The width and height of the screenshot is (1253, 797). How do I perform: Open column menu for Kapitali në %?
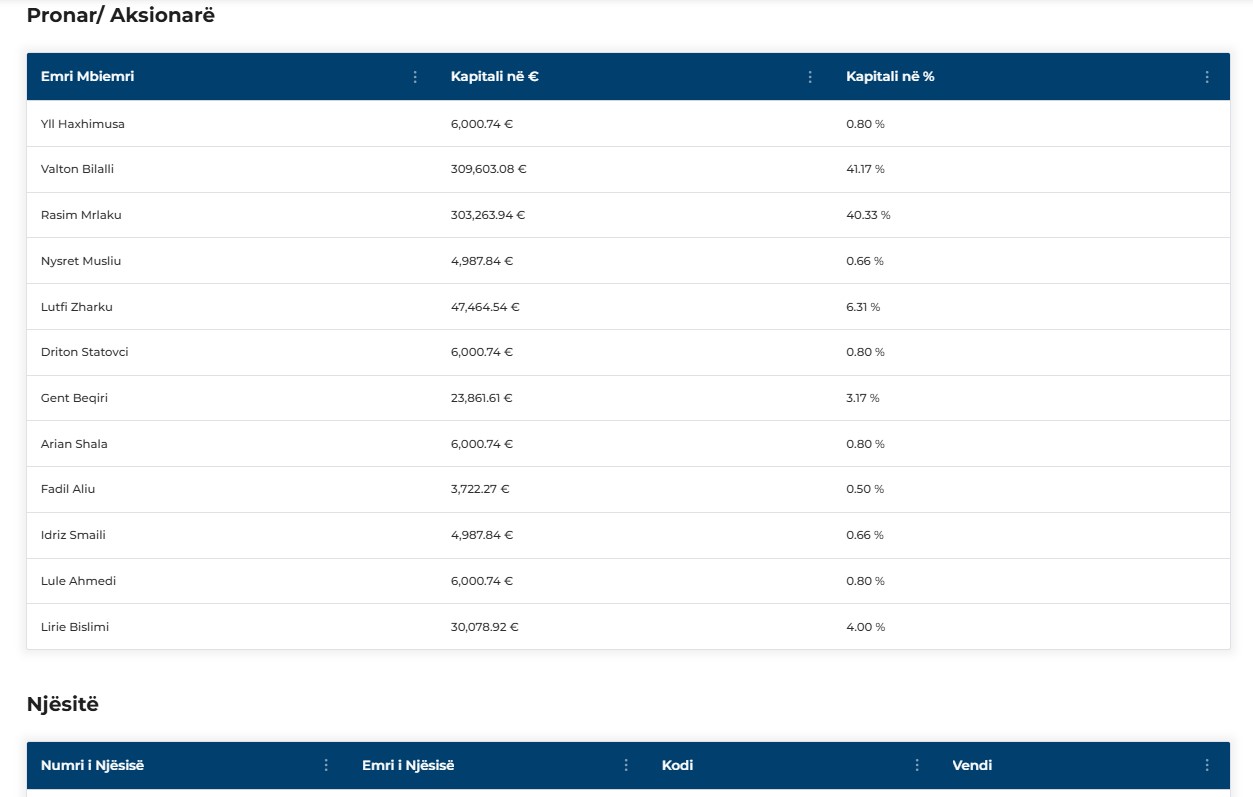point(1207,77)
